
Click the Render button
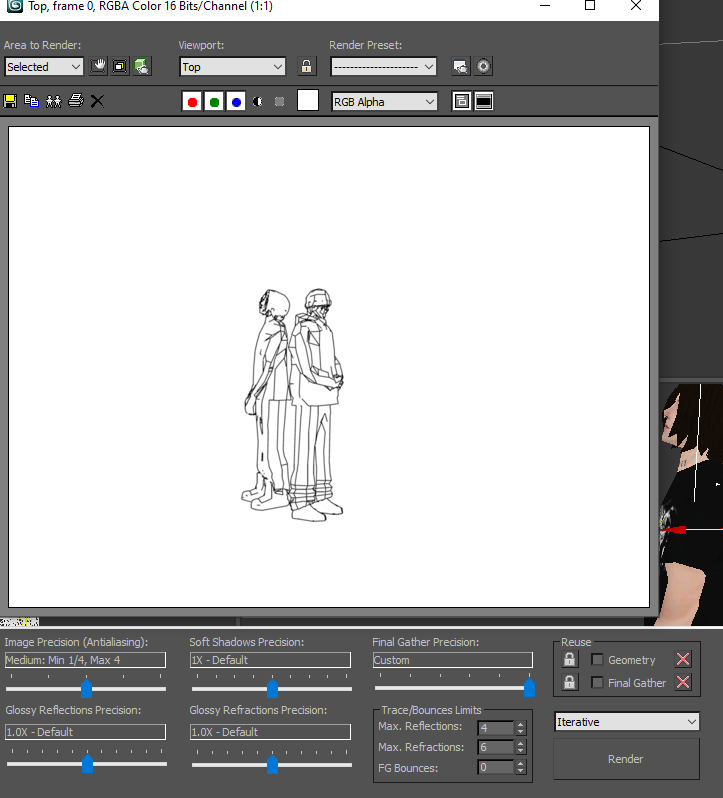point(626,759)
